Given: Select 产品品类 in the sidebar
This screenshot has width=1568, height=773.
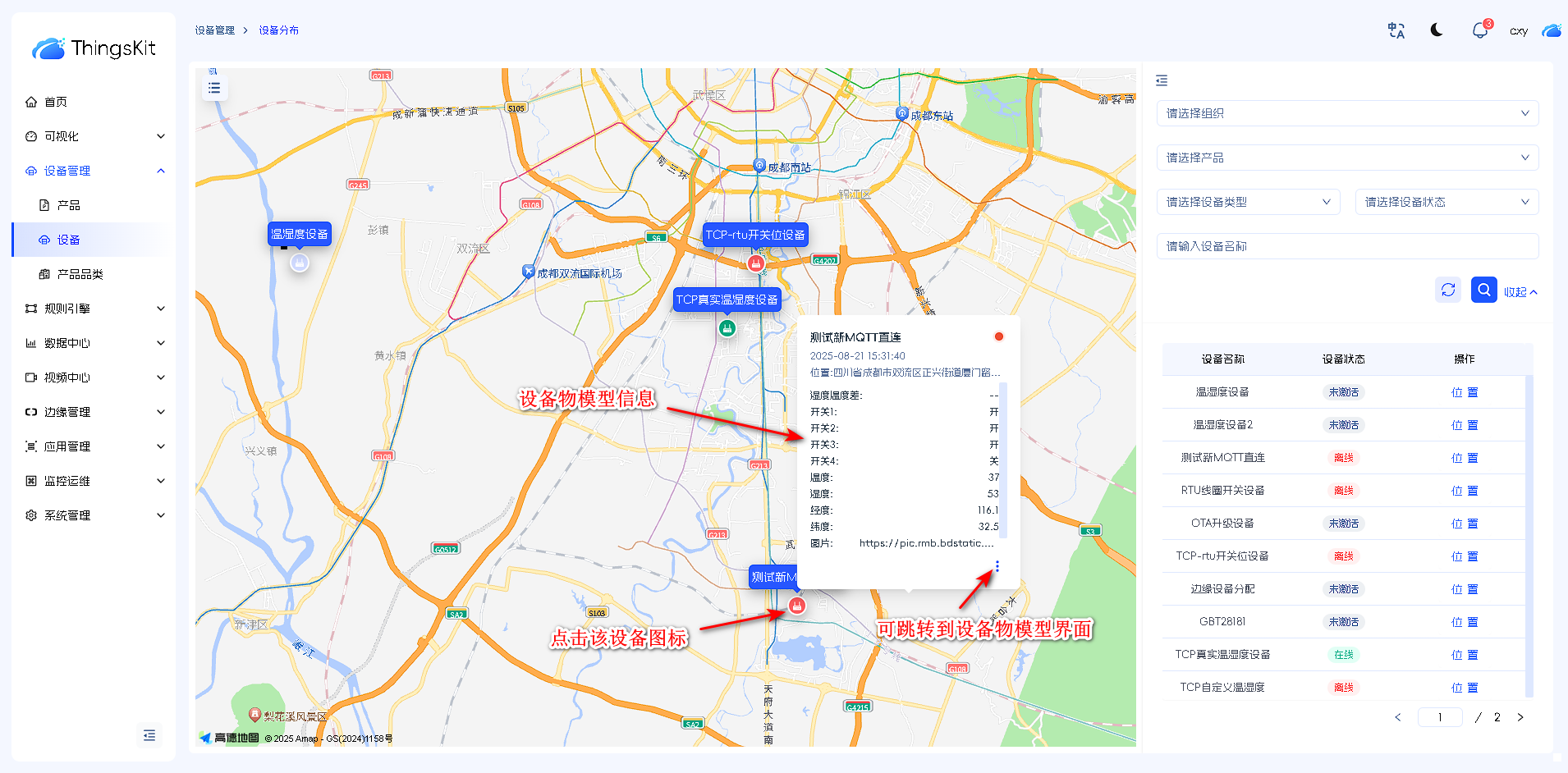Looking at the screenshot, I should [x=80, y=274].
